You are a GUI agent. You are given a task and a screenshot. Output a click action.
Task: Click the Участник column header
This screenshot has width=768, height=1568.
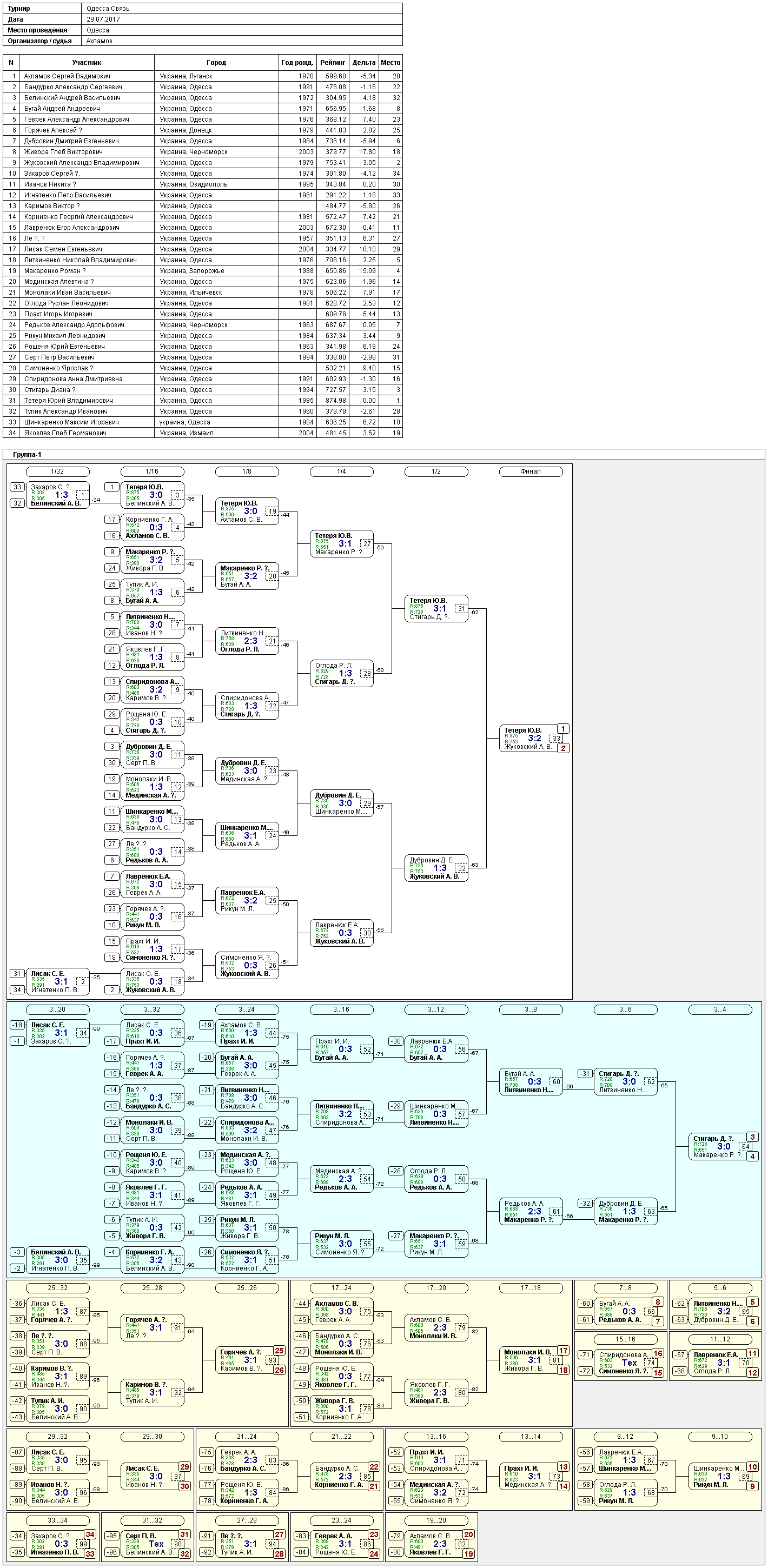tap(87, 63)
